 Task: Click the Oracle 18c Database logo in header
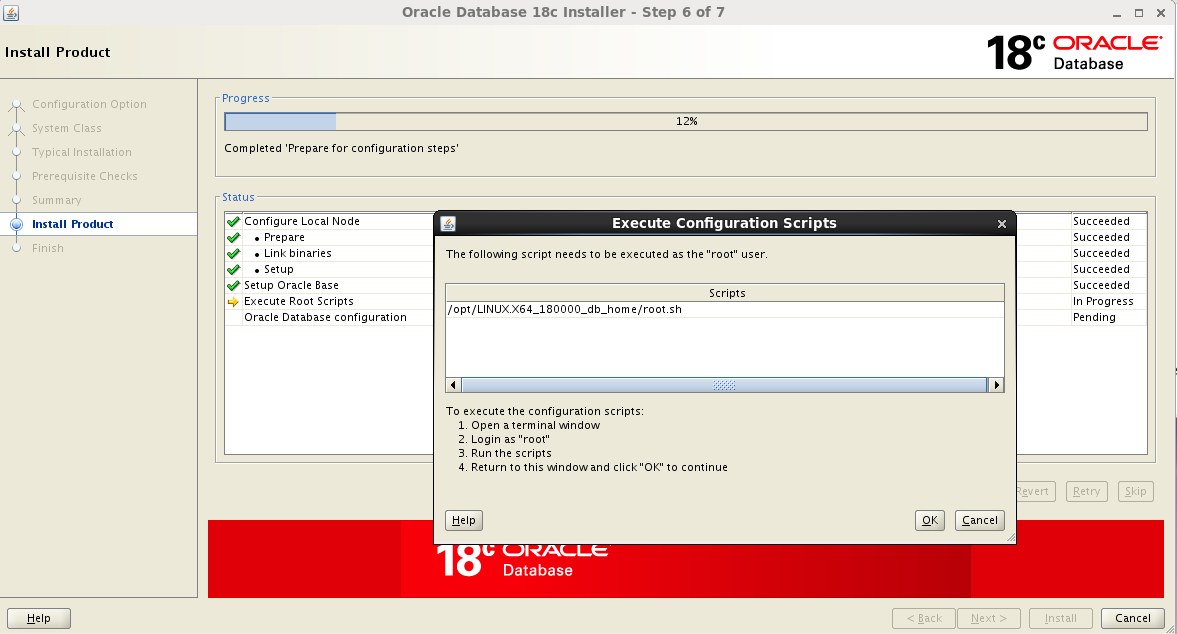tap(1073, 52)
